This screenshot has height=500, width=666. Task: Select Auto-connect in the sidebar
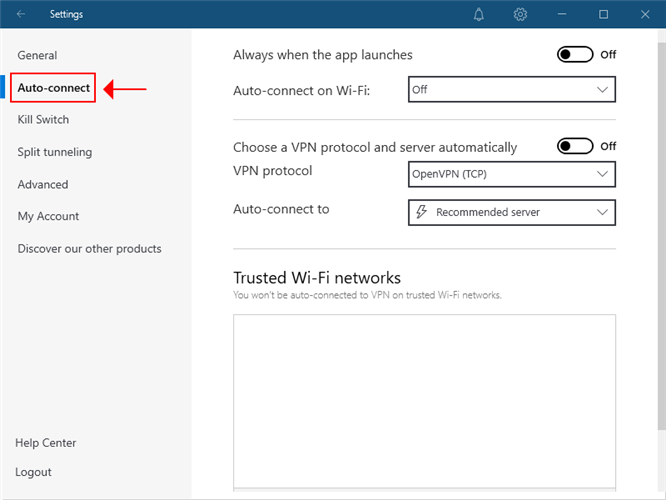[53, 88]
